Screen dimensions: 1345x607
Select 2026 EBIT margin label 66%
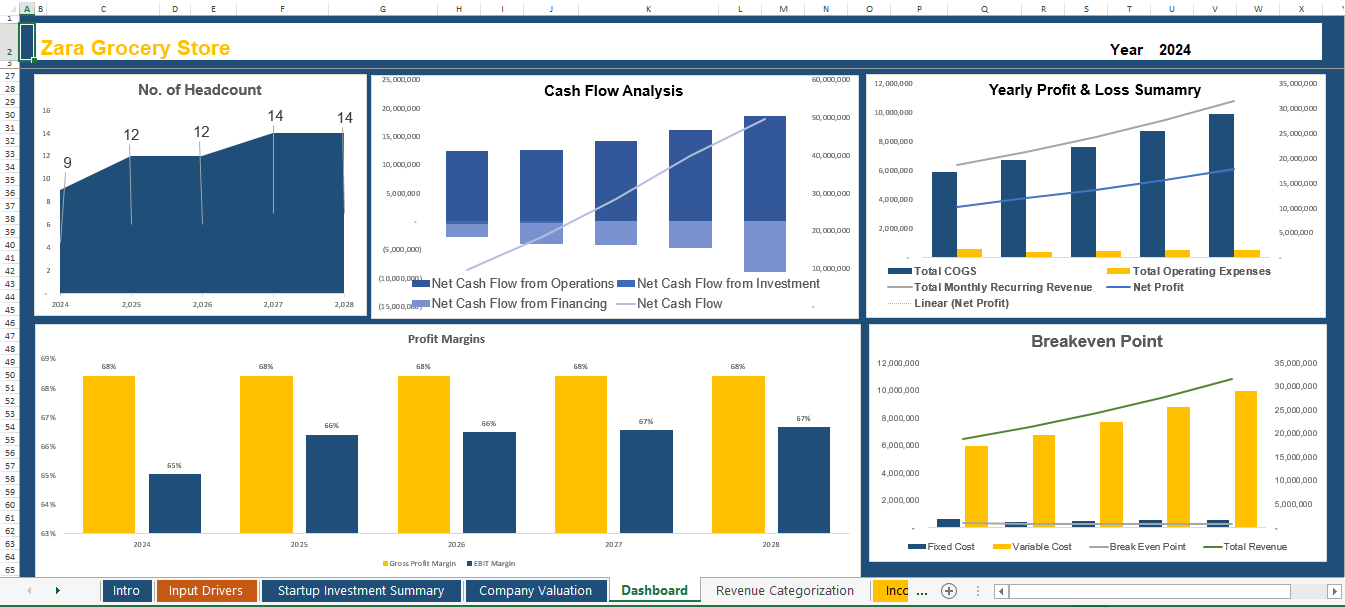489,424
